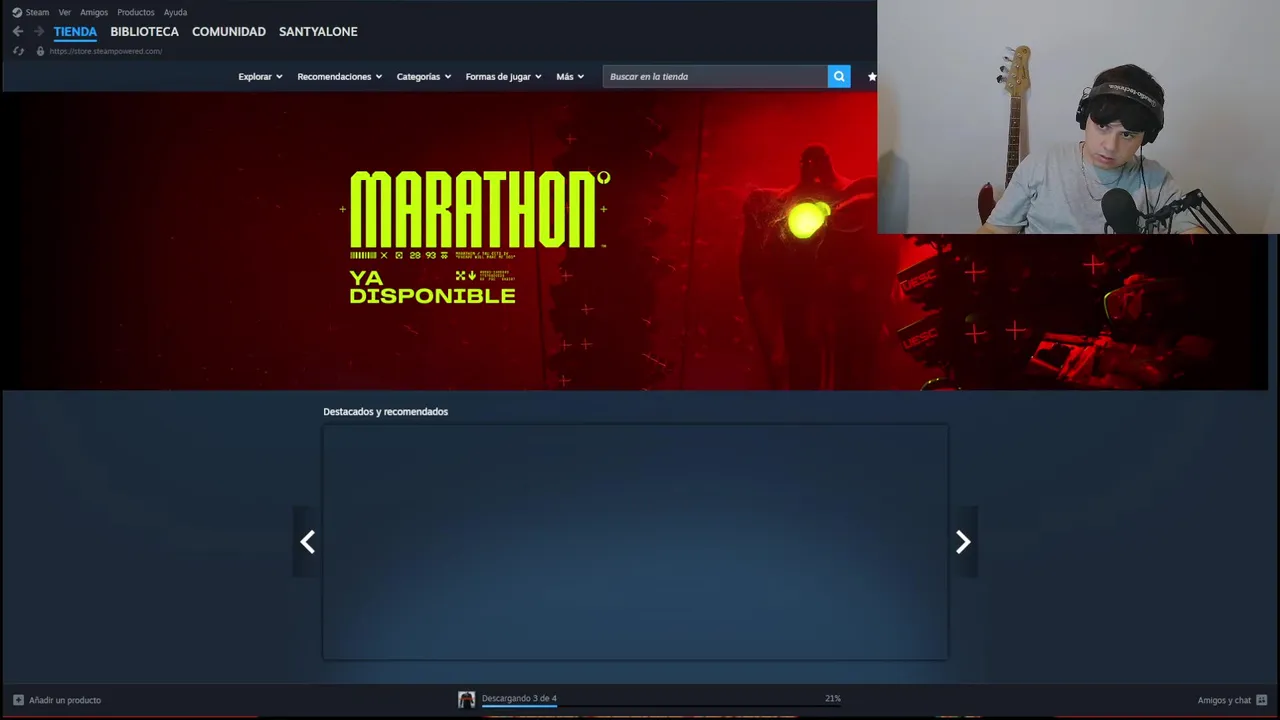Click the empty featured carousel panel
The image size is (1280, 720).
[635, 542]
